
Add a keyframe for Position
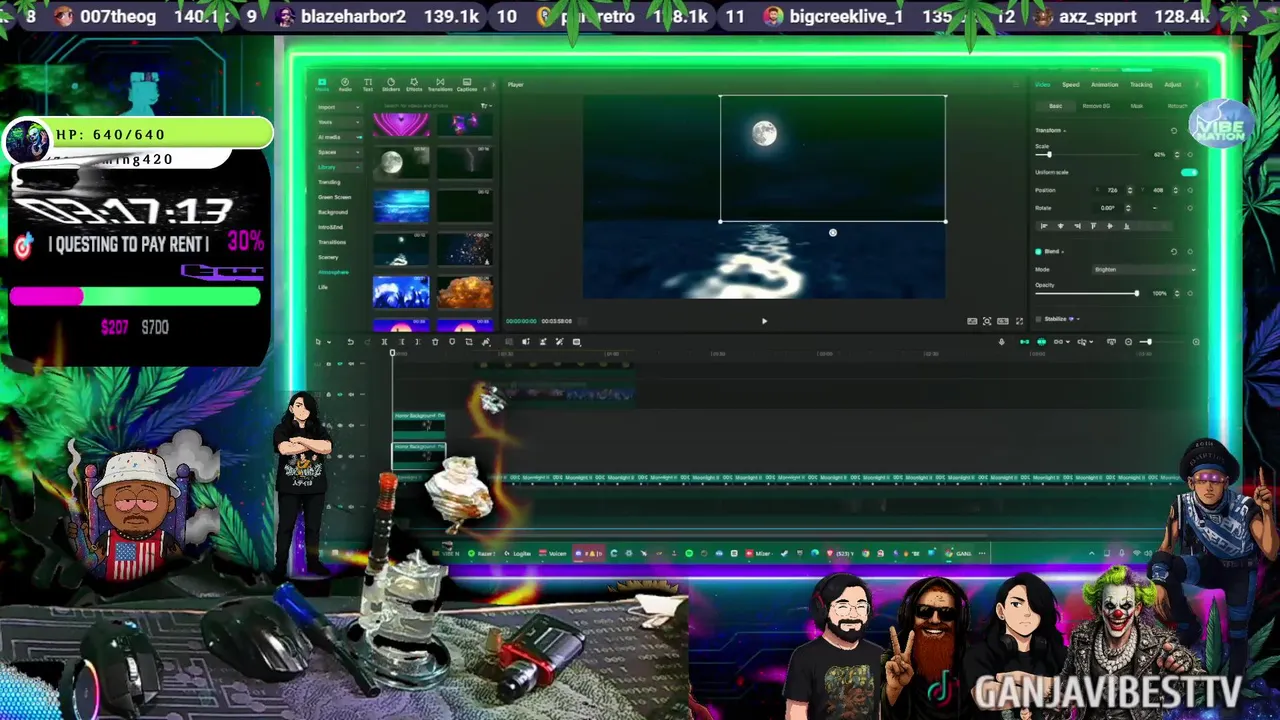(x=1190, y=190)
